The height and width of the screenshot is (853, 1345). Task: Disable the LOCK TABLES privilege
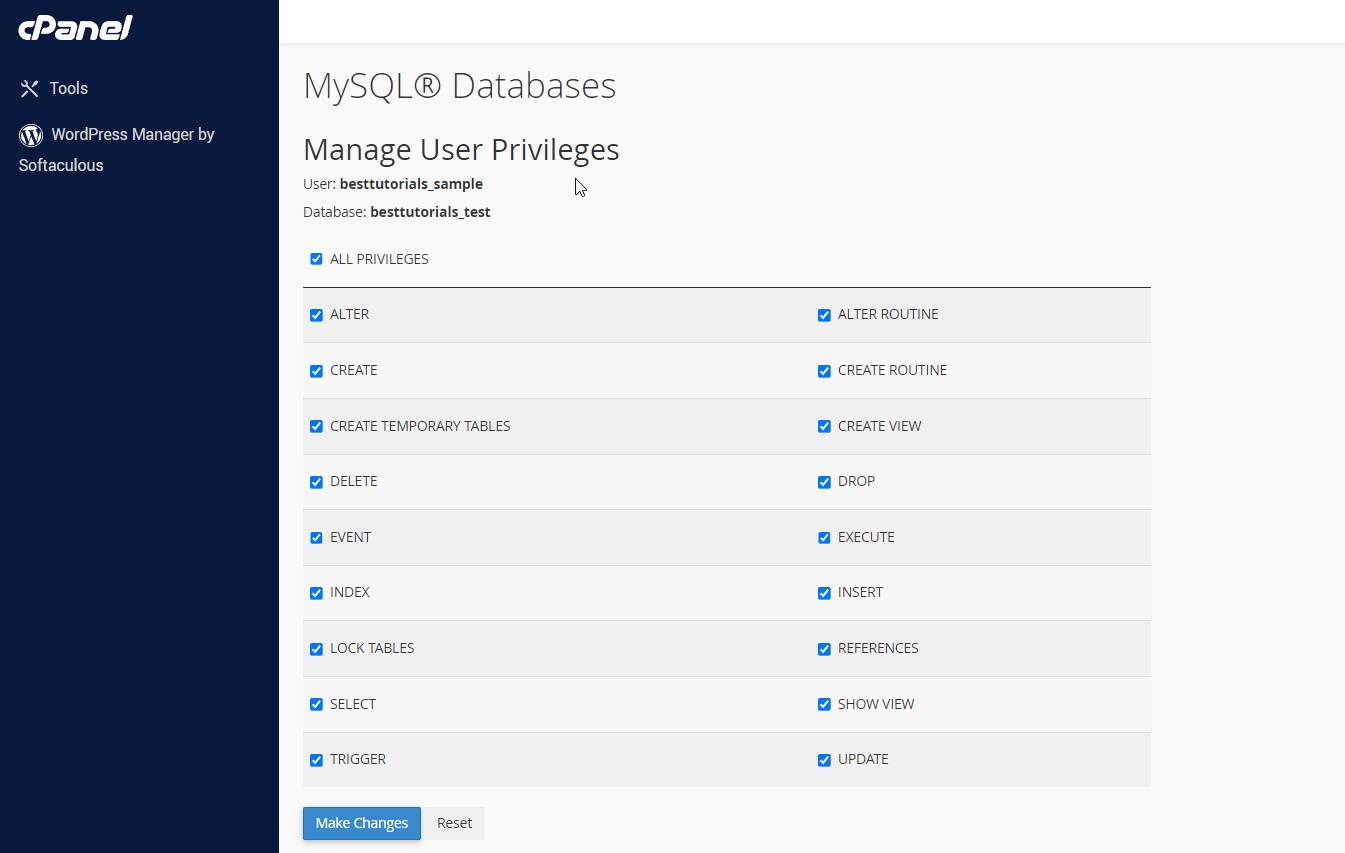pyautogui.click(x=316, y=649)
